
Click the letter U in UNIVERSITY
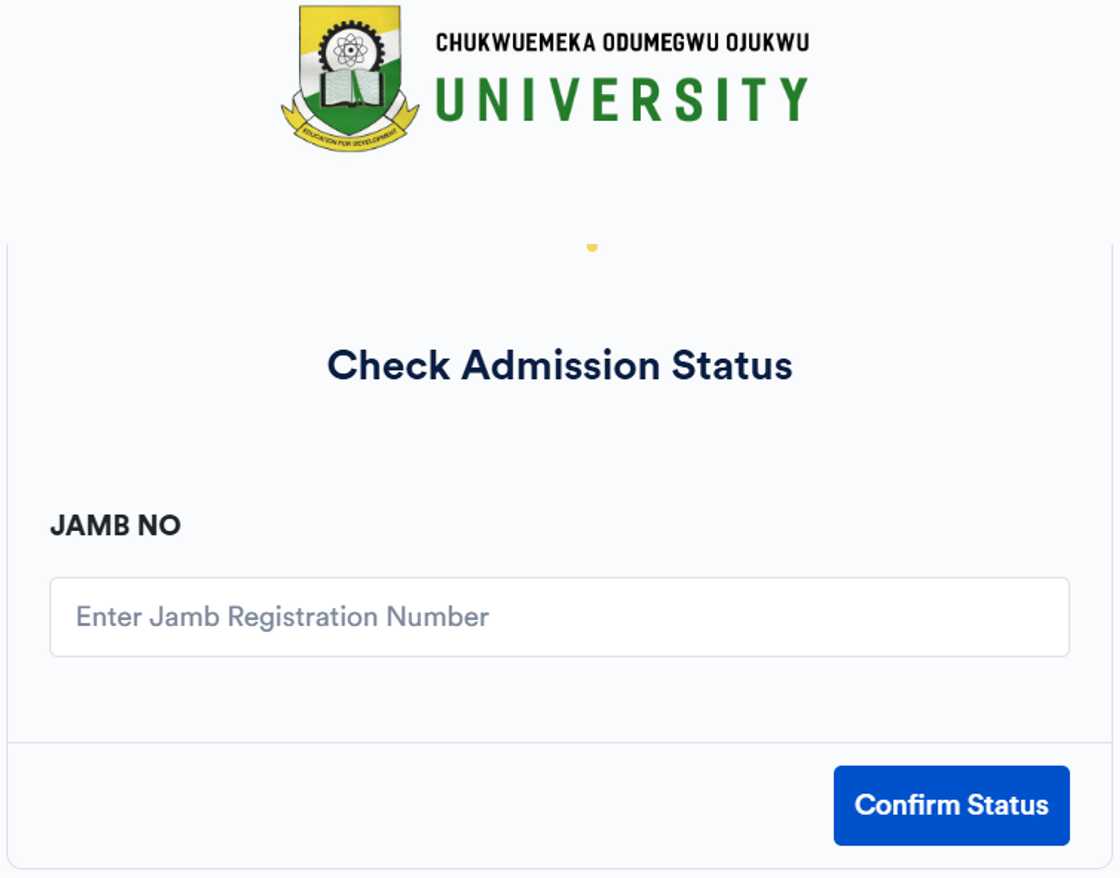pyautogui.click(x=452, y=100)
